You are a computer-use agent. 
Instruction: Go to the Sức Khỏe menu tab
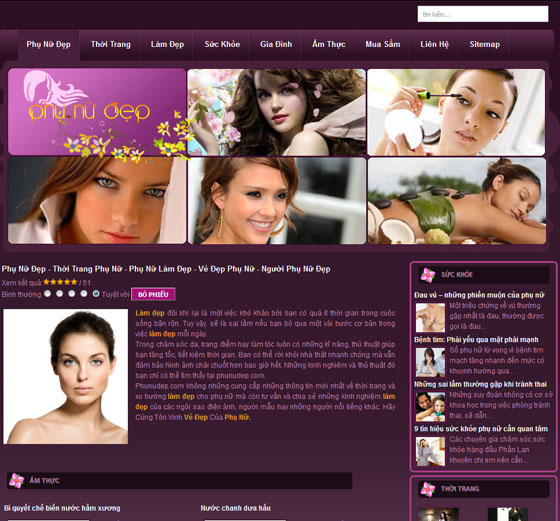tap(222, 44)
